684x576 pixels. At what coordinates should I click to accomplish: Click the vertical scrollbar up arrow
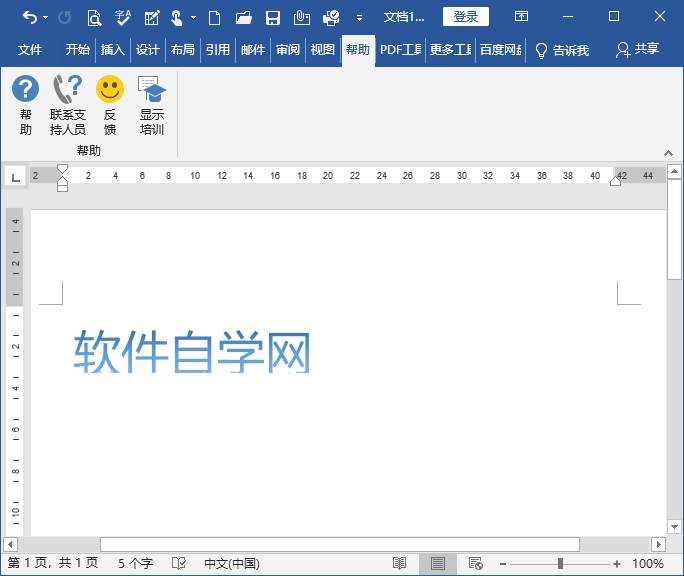(x=674, y=171)
